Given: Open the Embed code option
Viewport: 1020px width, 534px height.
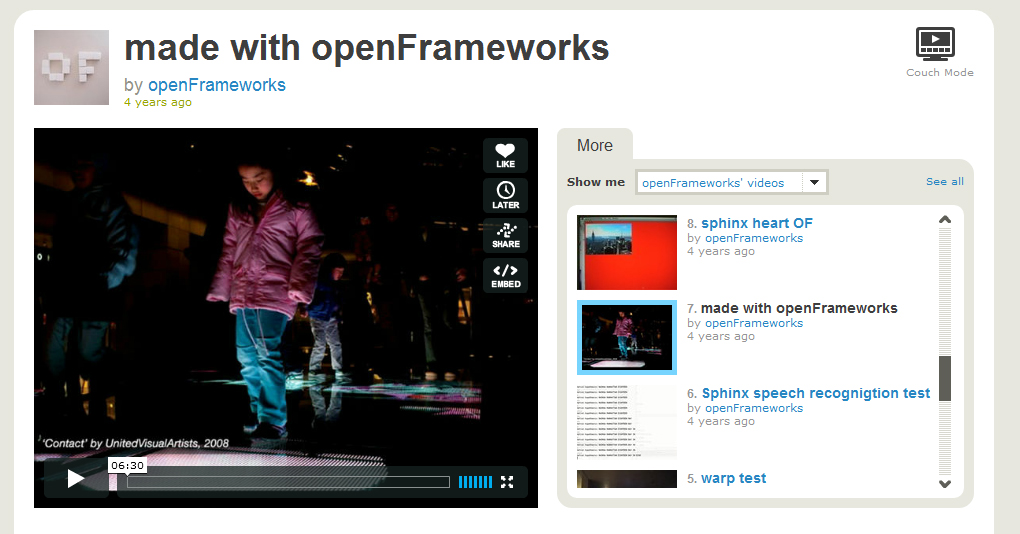Looking at the screenshot, I should pyautogui.click(x=505, y=276).
